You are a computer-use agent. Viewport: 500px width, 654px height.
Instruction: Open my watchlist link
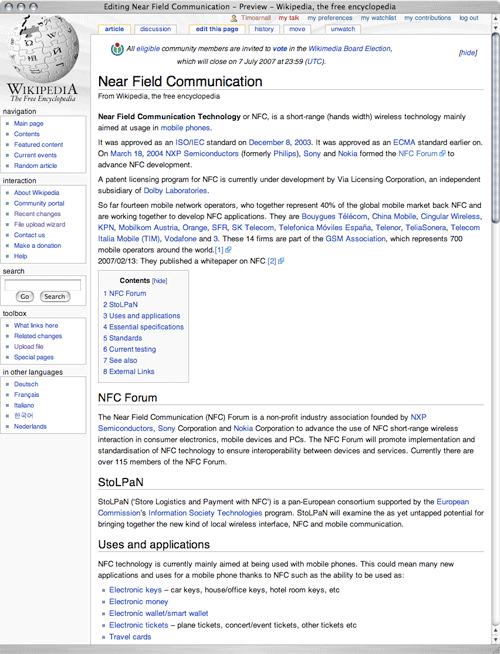click(x=379, y=18)
